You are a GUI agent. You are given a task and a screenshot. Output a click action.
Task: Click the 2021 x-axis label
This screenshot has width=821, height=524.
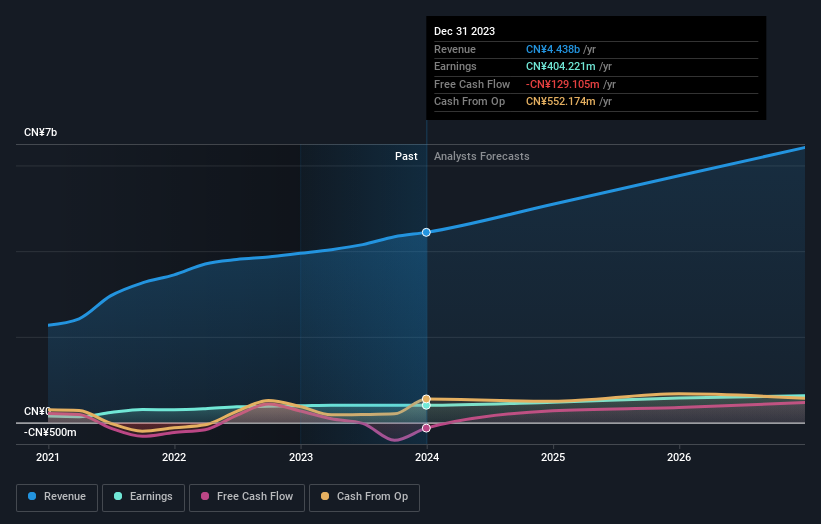[48, 457]
